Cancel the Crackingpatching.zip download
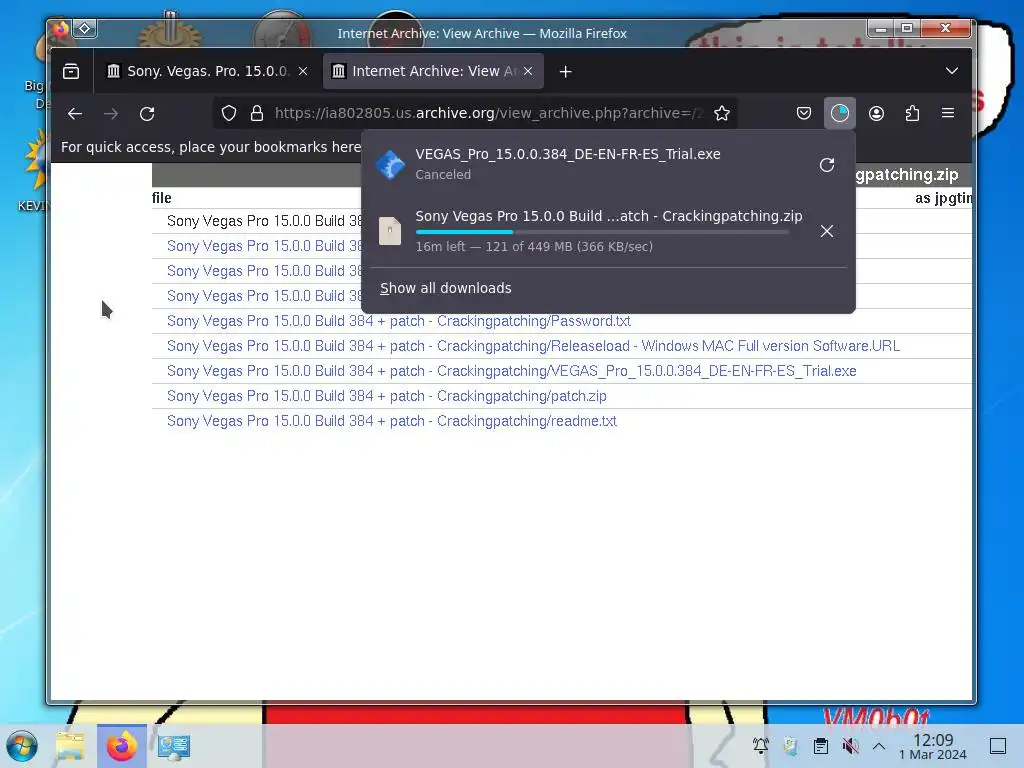Image resolution: width=1024 pixels, height=768 pixels. pos(827,231)
